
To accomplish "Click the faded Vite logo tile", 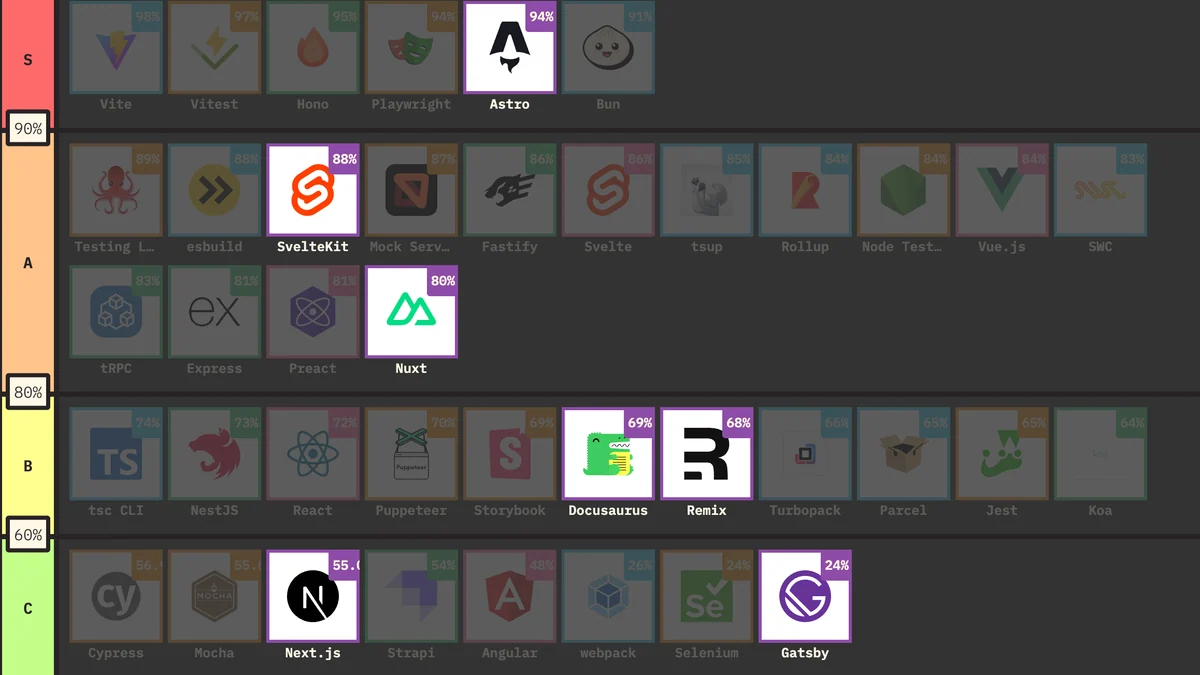I will [116, 48].
